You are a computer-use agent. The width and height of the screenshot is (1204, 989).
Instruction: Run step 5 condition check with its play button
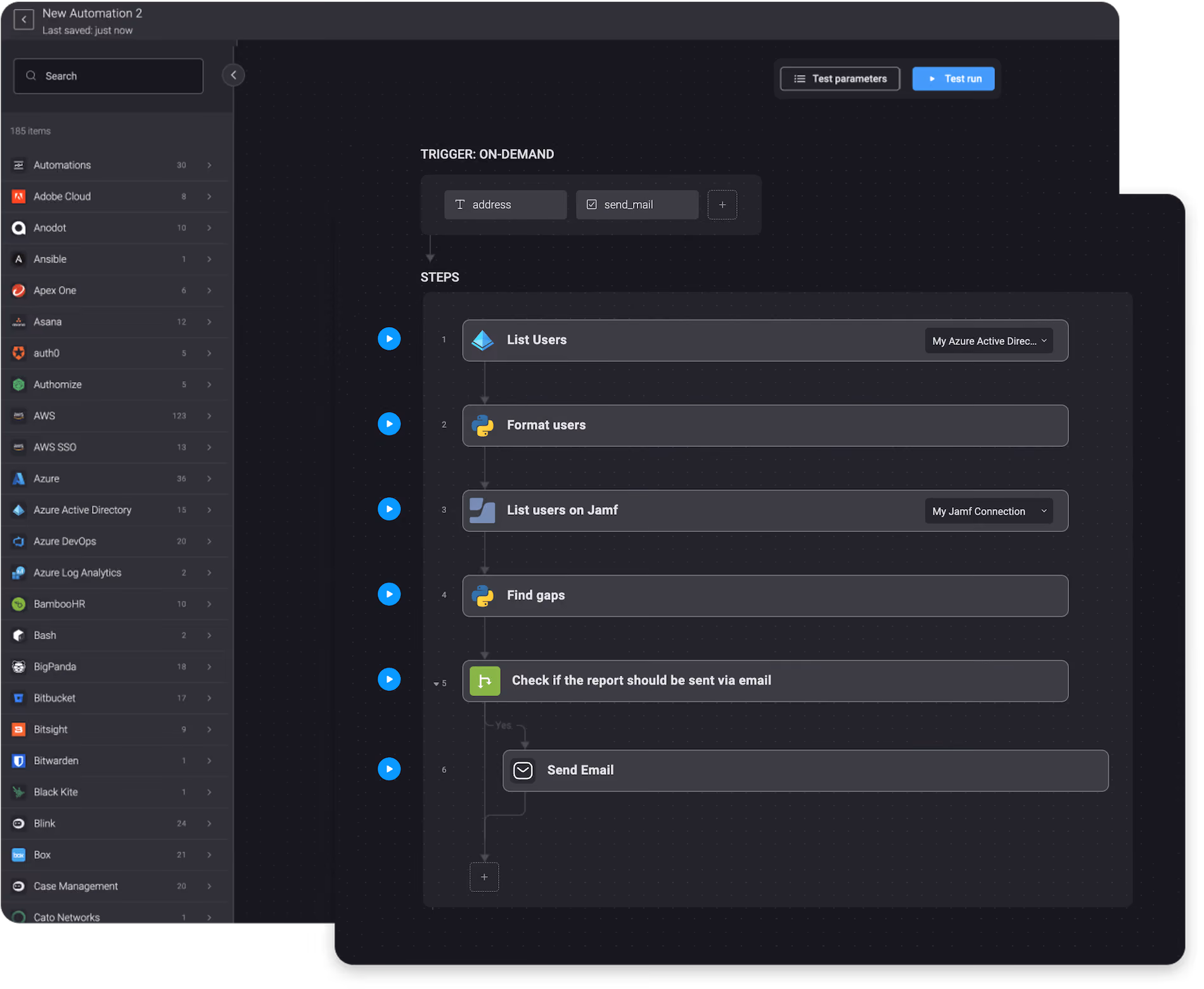(389, 680)
